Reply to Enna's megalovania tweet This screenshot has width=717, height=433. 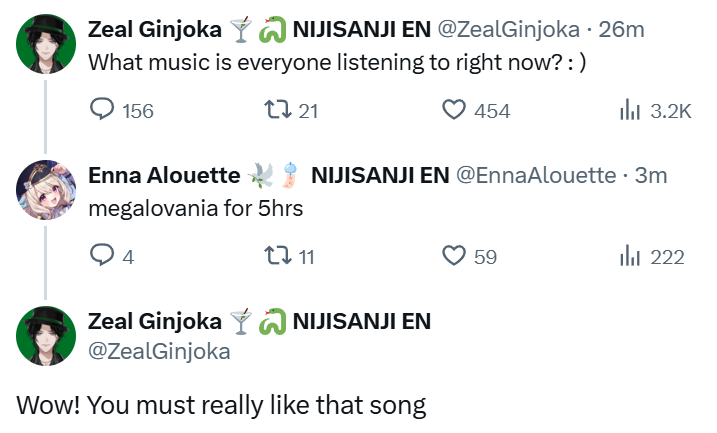103,257
